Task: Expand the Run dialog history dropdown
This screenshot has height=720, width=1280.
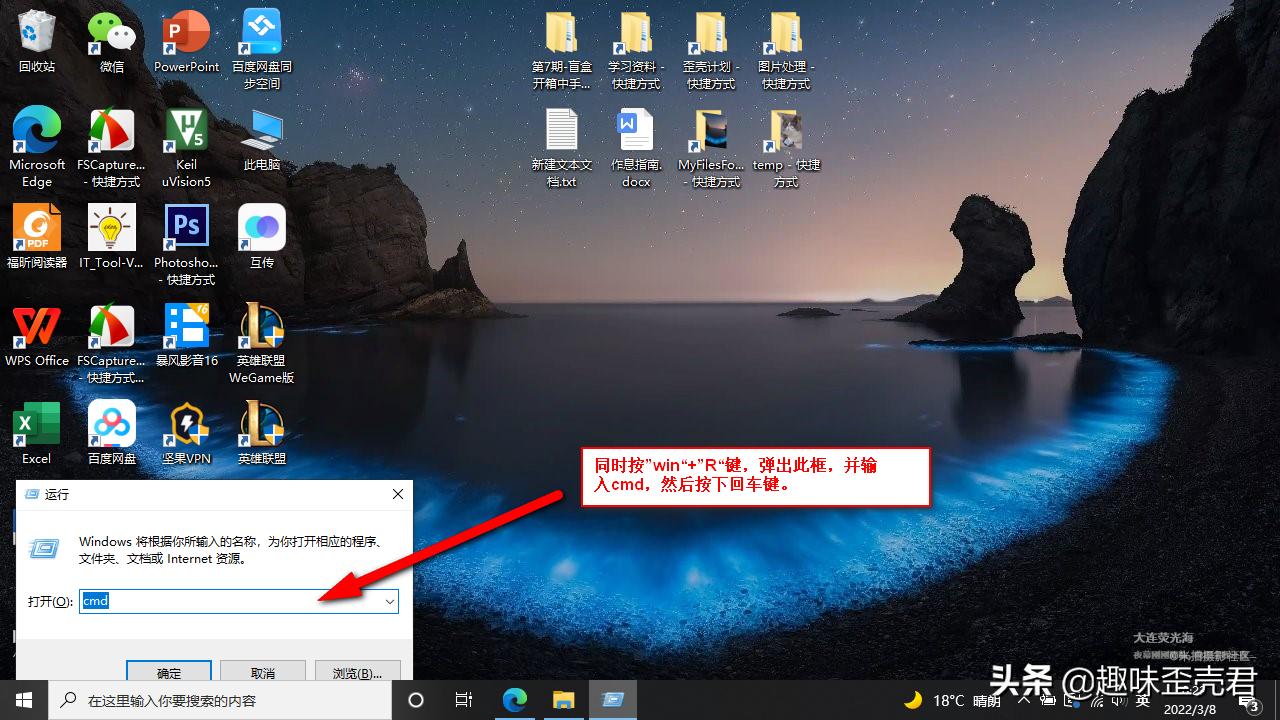Action: click(x=390, y=601)
